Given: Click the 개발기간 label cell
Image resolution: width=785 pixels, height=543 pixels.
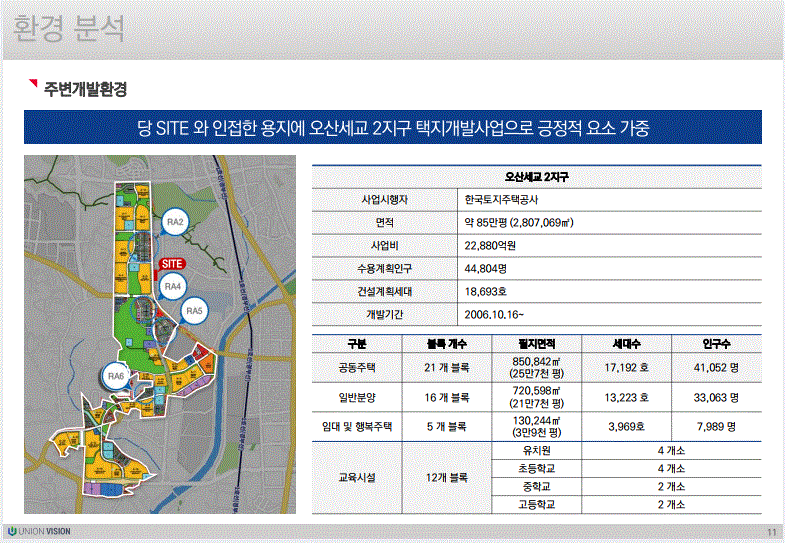Looking at the screenshot, I should point(384,315).
